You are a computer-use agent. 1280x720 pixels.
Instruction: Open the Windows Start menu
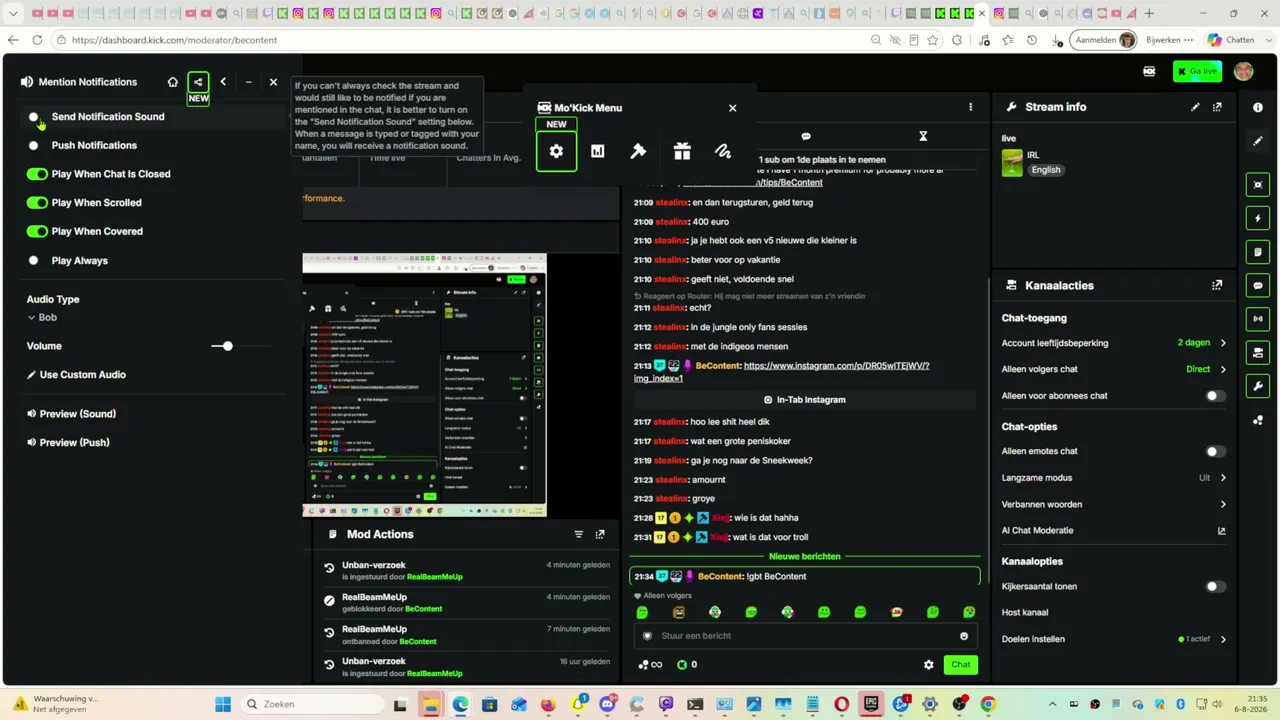click(x=223, y=704)
